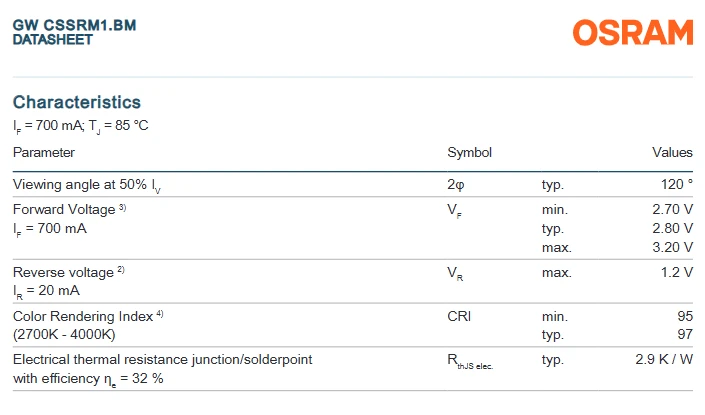Select the RthJS elec. symbol
Image resolution: width=705 pixels, height=415 pixels.
(x=470, y=361)
